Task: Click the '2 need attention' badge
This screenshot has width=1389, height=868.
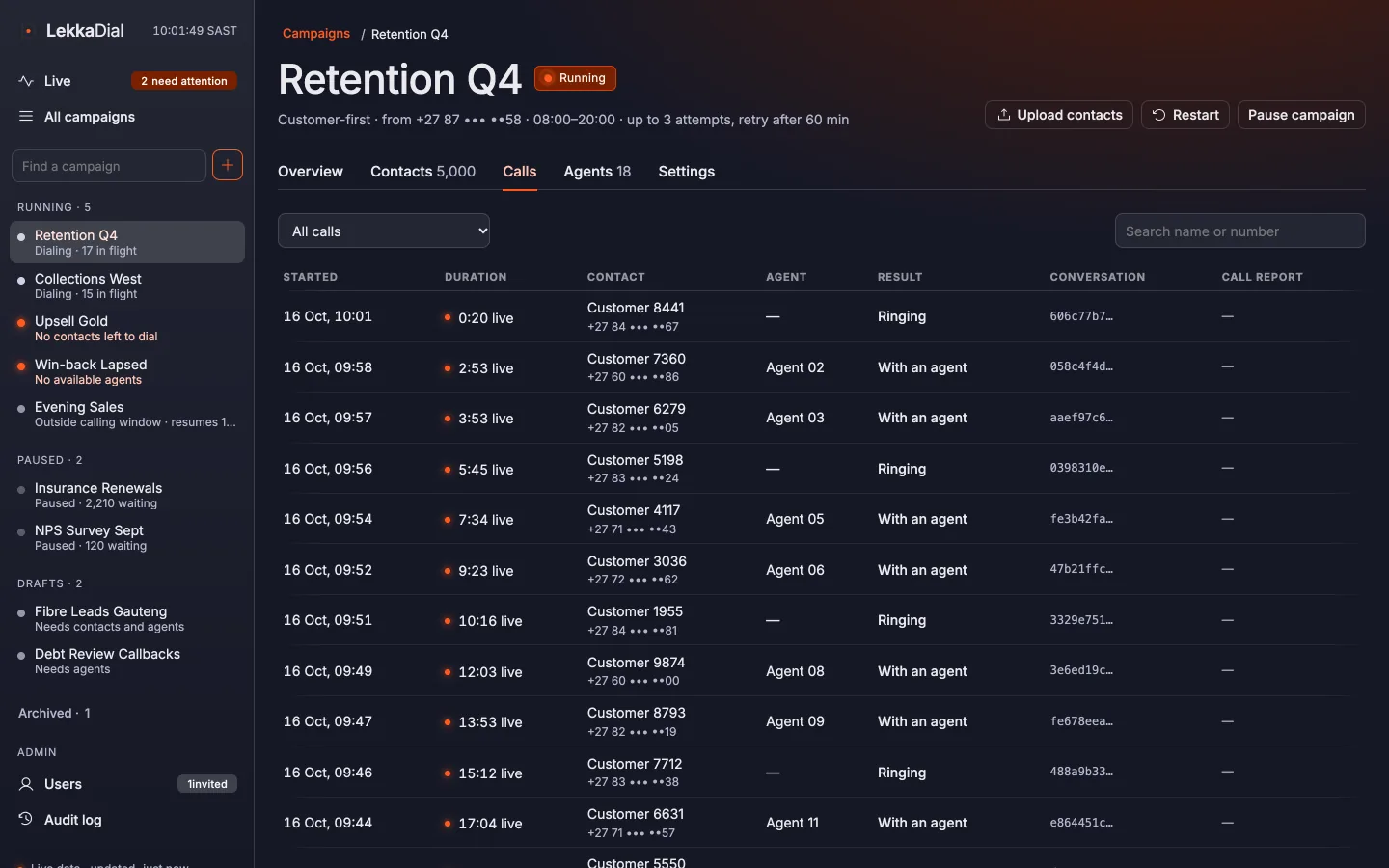Action: pyautogui.click(x=184, y=81)
